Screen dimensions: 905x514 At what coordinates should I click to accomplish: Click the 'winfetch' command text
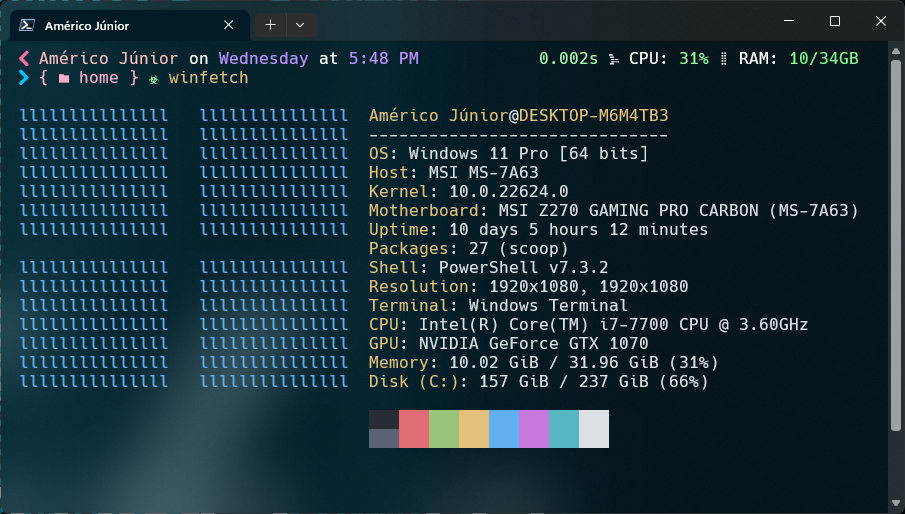[x=208, y=77]
